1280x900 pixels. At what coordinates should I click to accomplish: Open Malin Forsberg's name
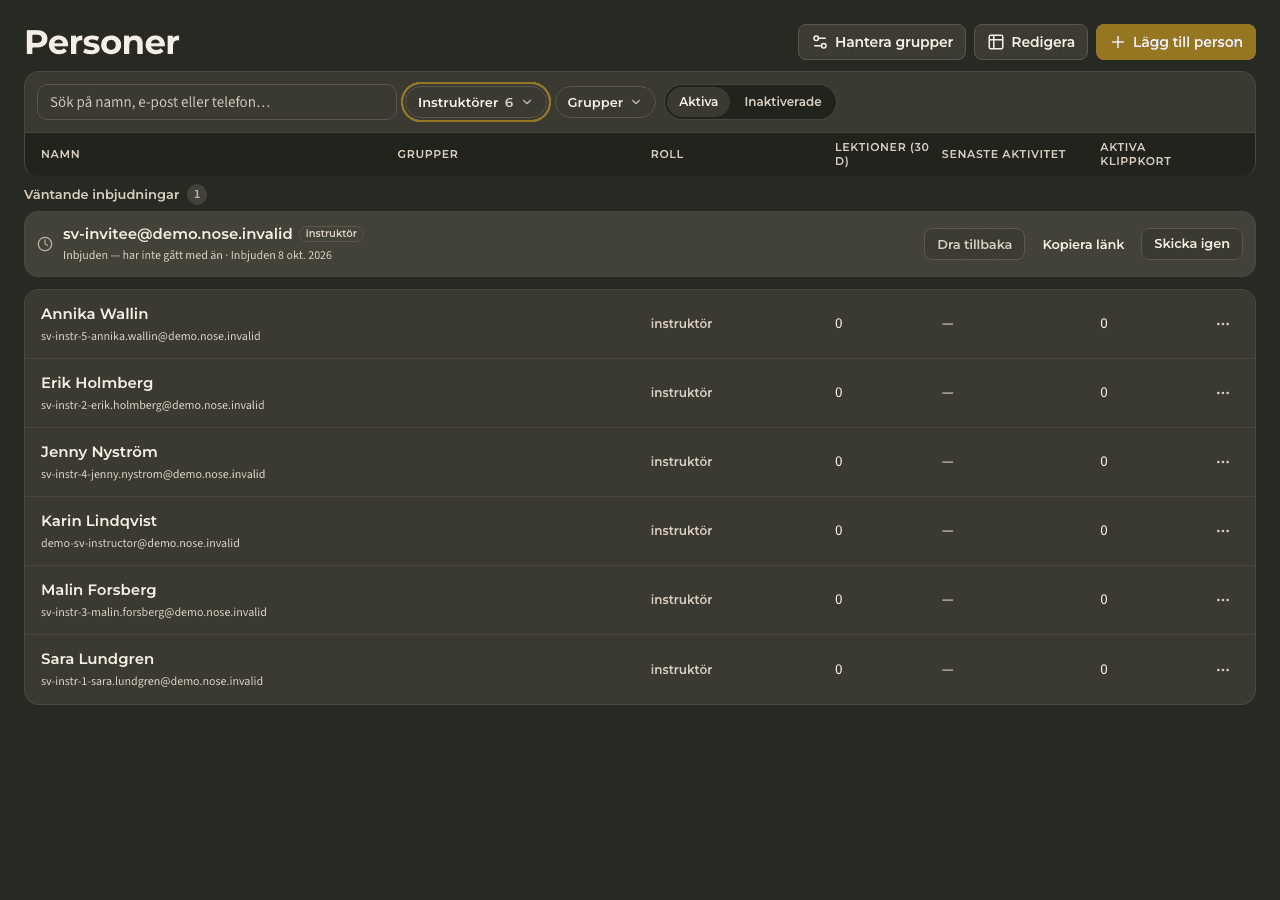[x=99, y=590]
